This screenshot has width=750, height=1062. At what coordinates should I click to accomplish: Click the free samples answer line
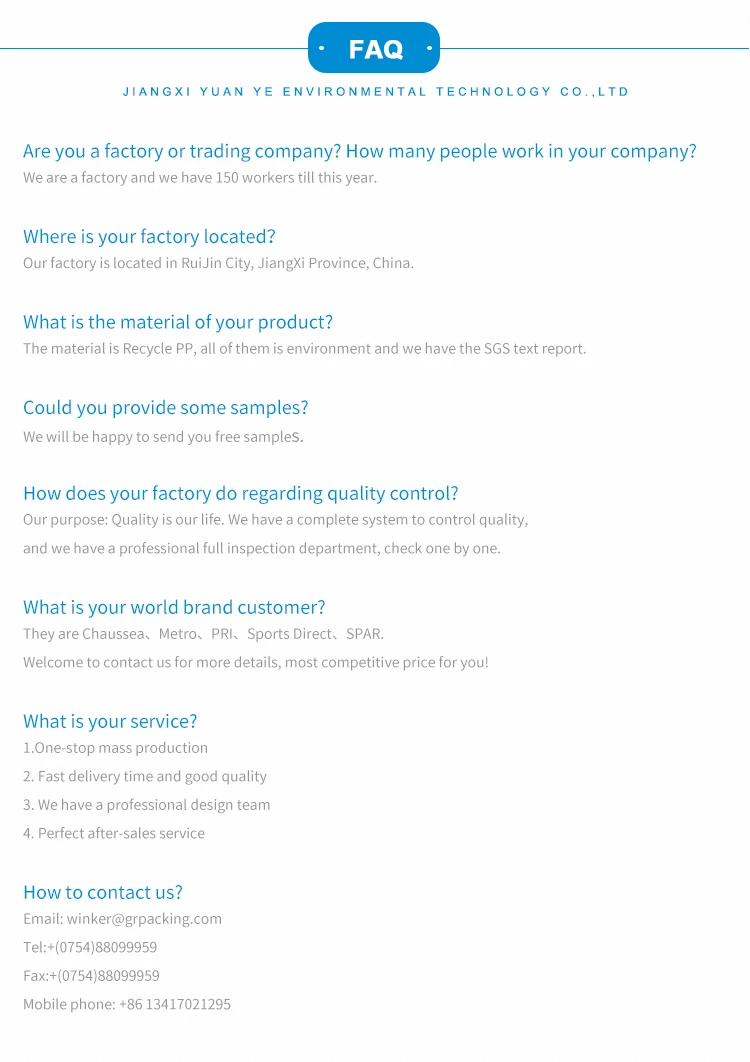click(x=163, y=437)
